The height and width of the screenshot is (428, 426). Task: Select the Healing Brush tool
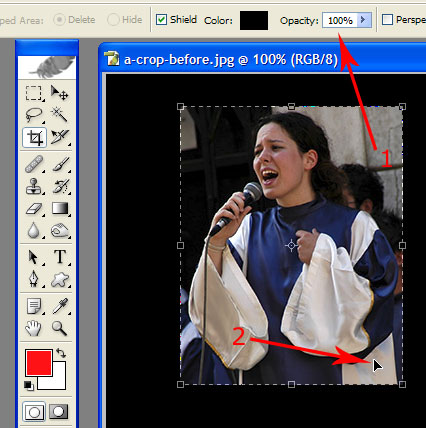coord(34,164)
